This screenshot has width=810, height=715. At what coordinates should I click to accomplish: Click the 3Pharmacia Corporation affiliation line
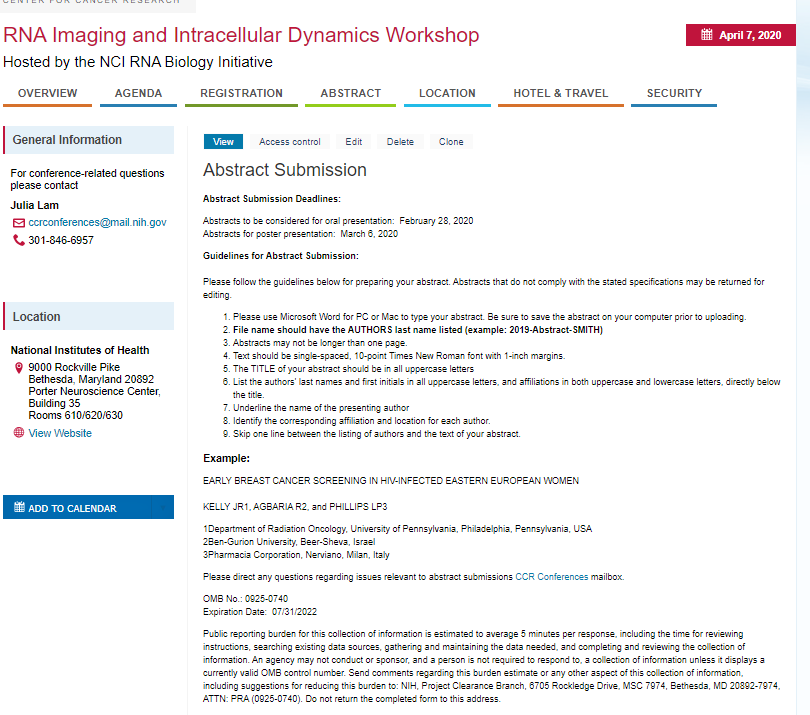296,555
